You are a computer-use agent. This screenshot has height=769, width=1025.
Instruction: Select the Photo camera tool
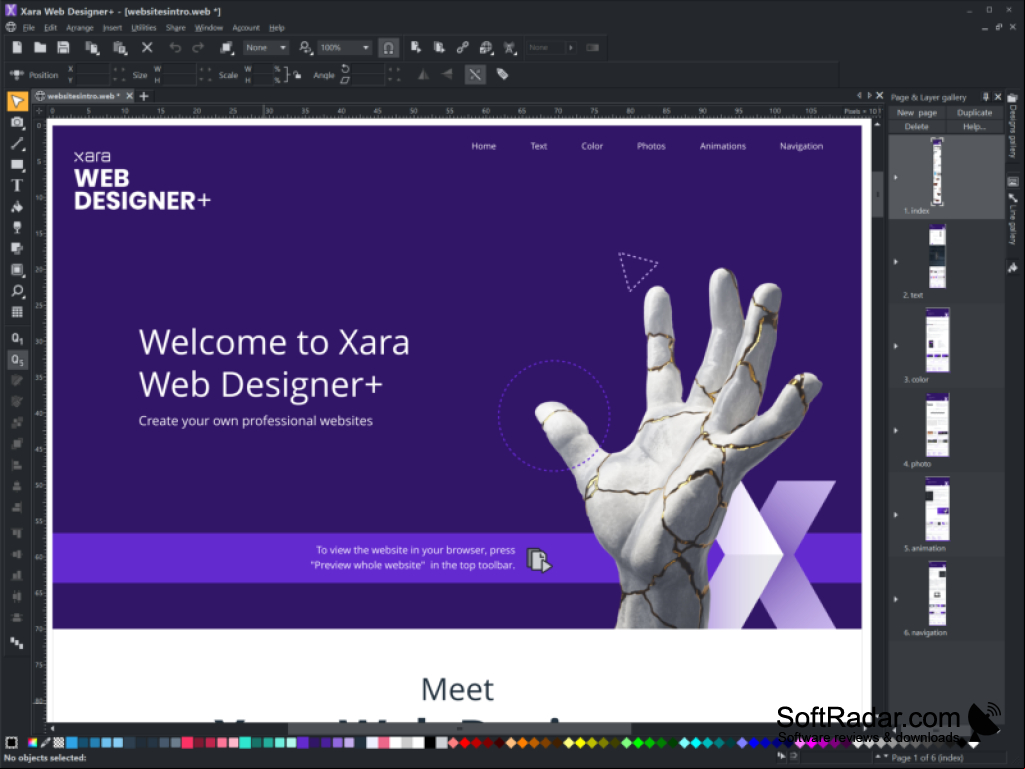pos(17,122)
